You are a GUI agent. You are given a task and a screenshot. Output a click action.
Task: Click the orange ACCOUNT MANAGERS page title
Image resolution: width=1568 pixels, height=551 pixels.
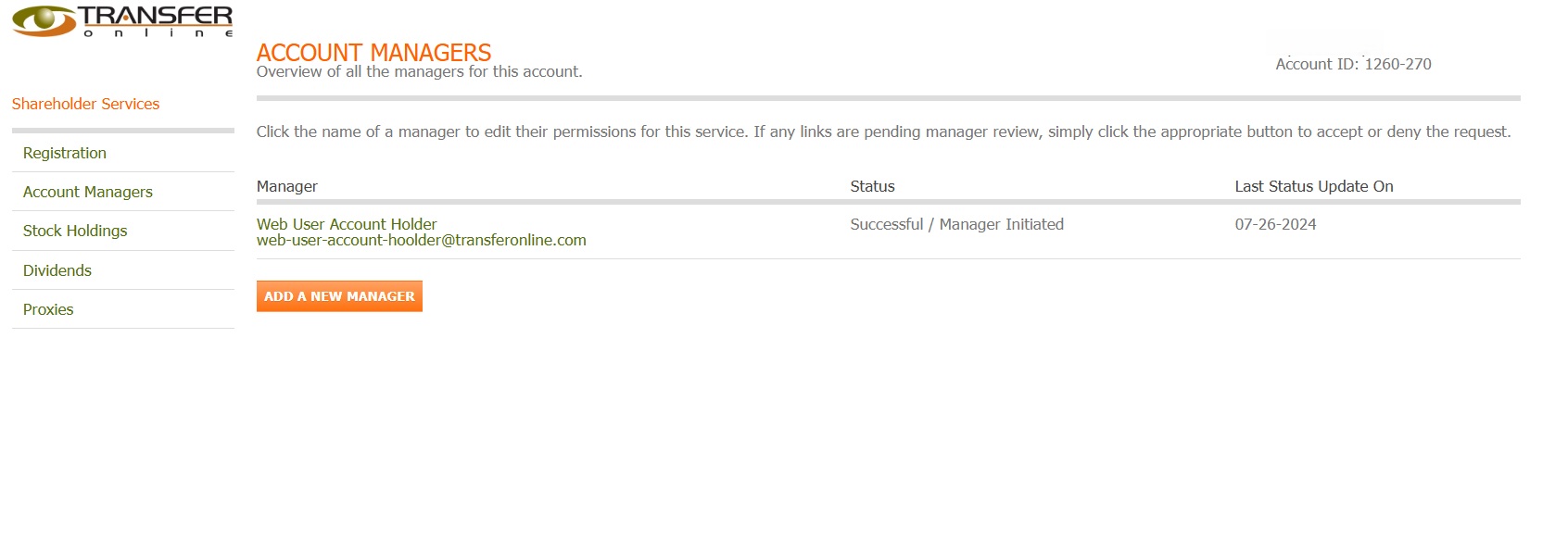pos(373,52)
